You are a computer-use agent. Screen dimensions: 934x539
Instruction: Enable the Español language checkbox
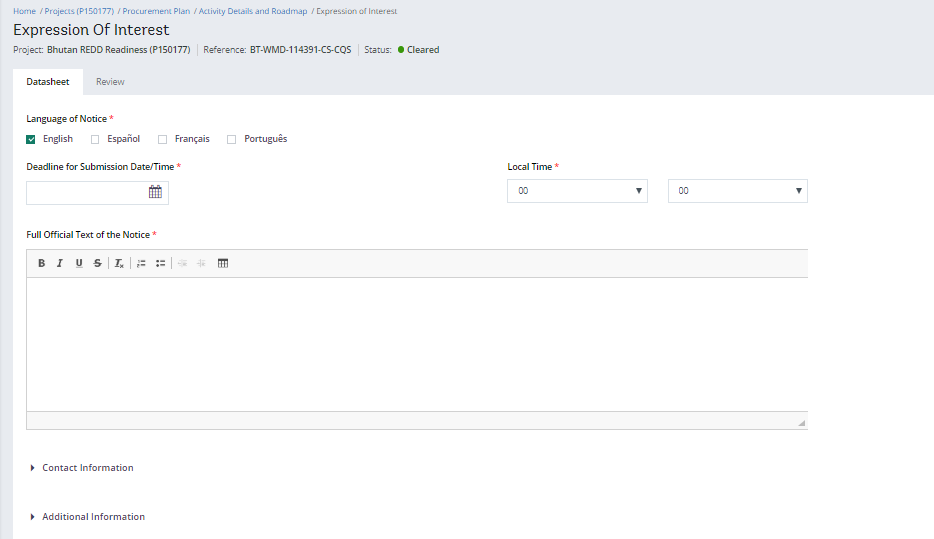coord(95,139)
